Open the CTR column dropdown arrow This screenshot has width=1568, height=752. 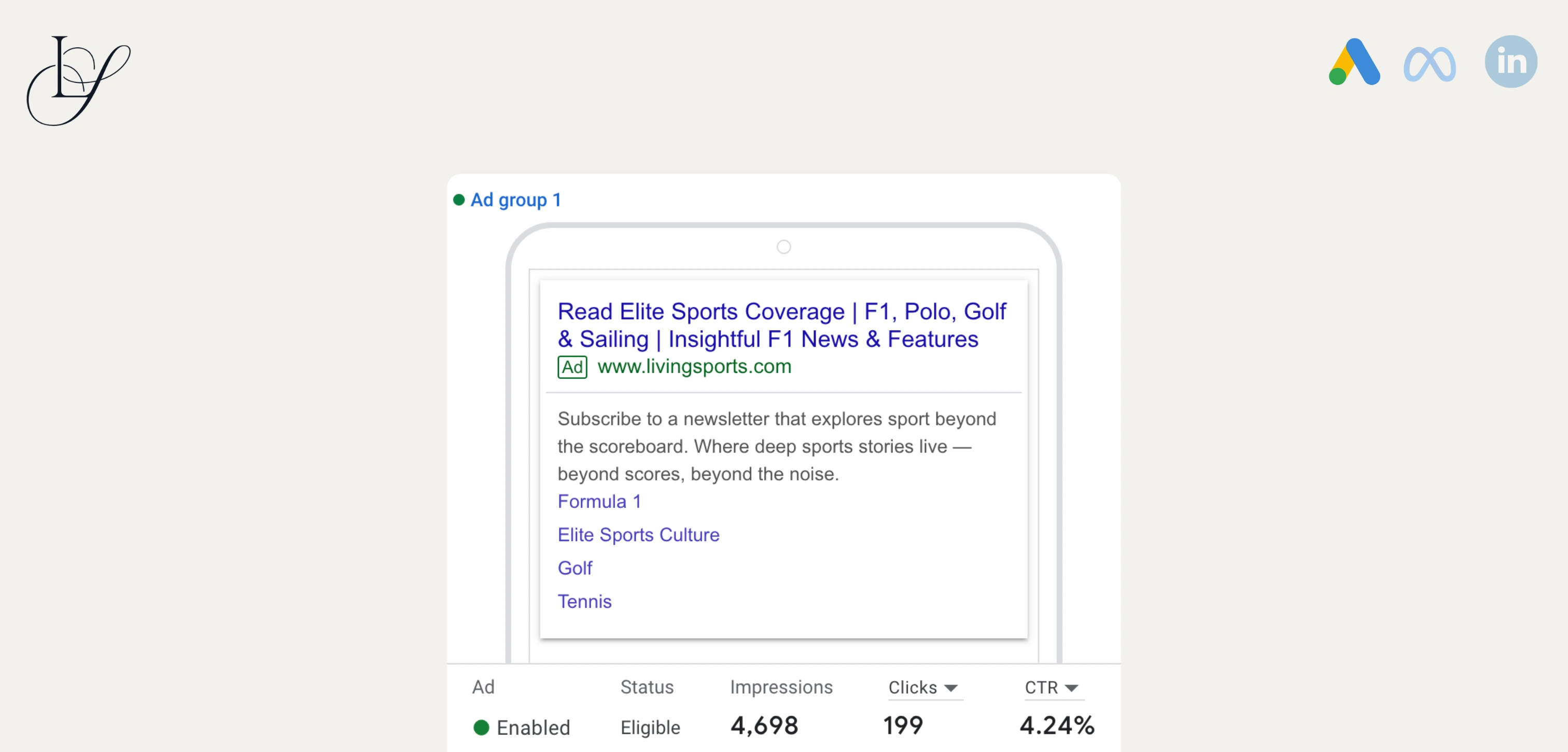(x=1071, y=688)
